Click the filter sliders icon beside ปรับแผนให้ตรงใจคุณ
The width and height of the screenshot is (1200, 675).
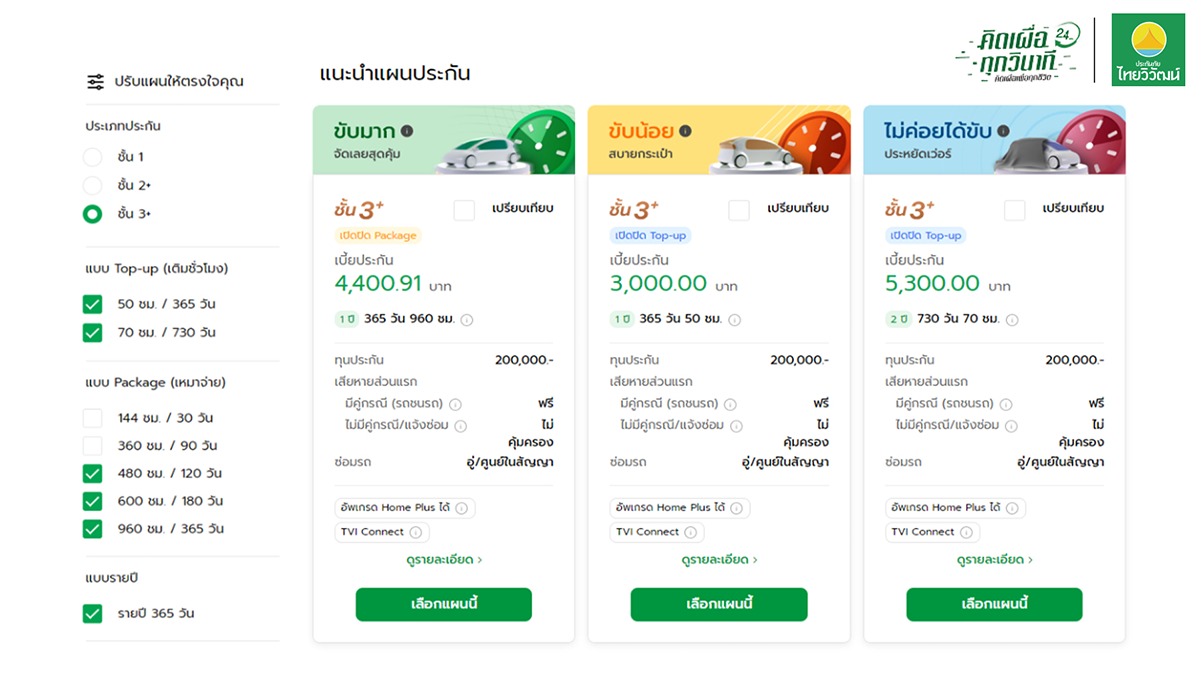coord(95,82)
